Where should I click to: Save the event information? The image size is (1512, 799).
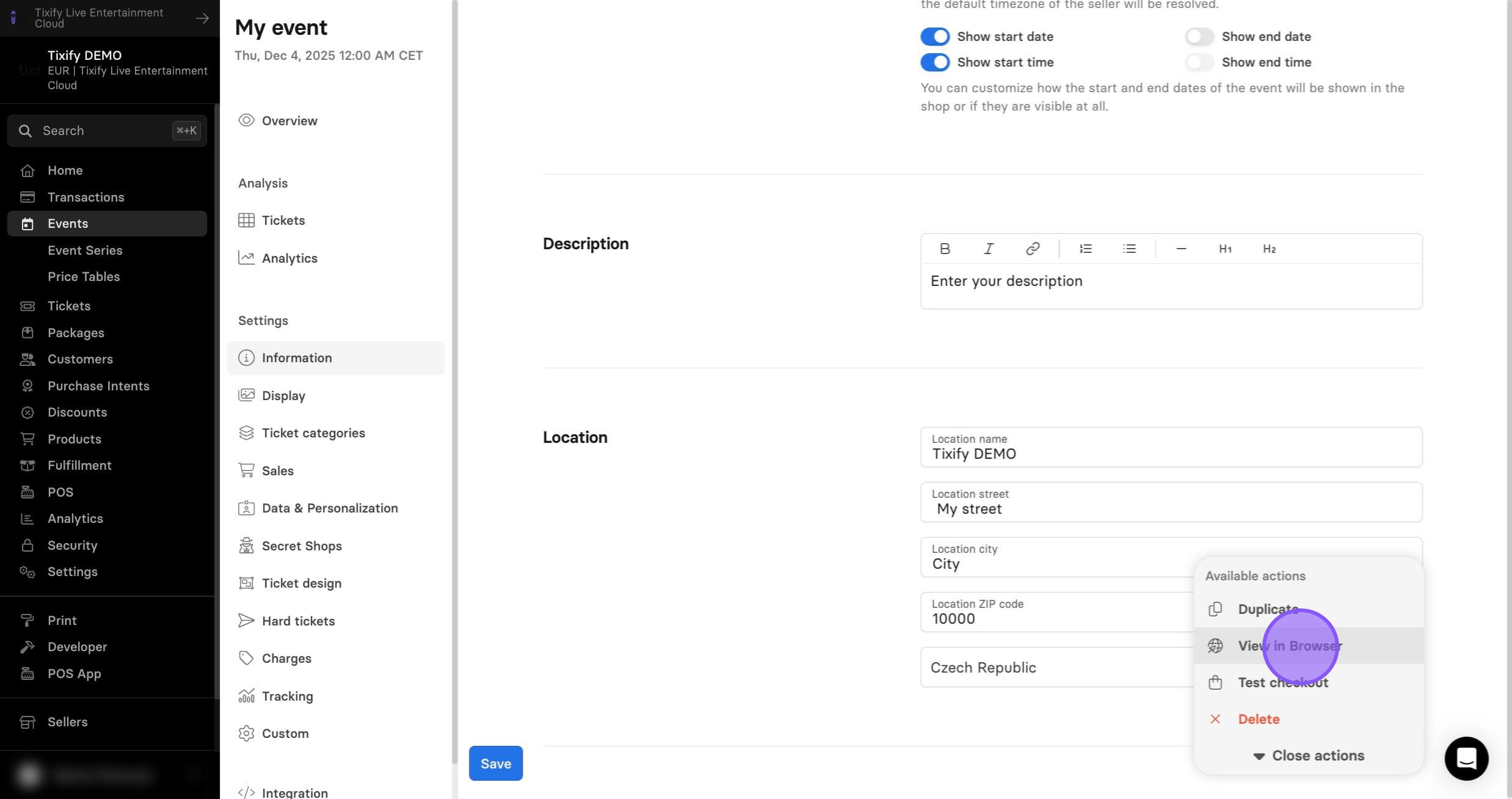495,764
